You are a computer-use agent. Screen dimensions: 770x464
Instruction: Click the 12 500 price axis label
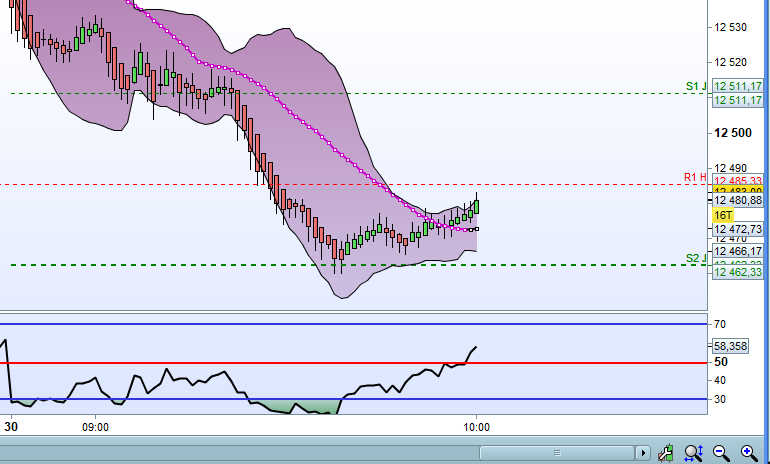[733, 133]
